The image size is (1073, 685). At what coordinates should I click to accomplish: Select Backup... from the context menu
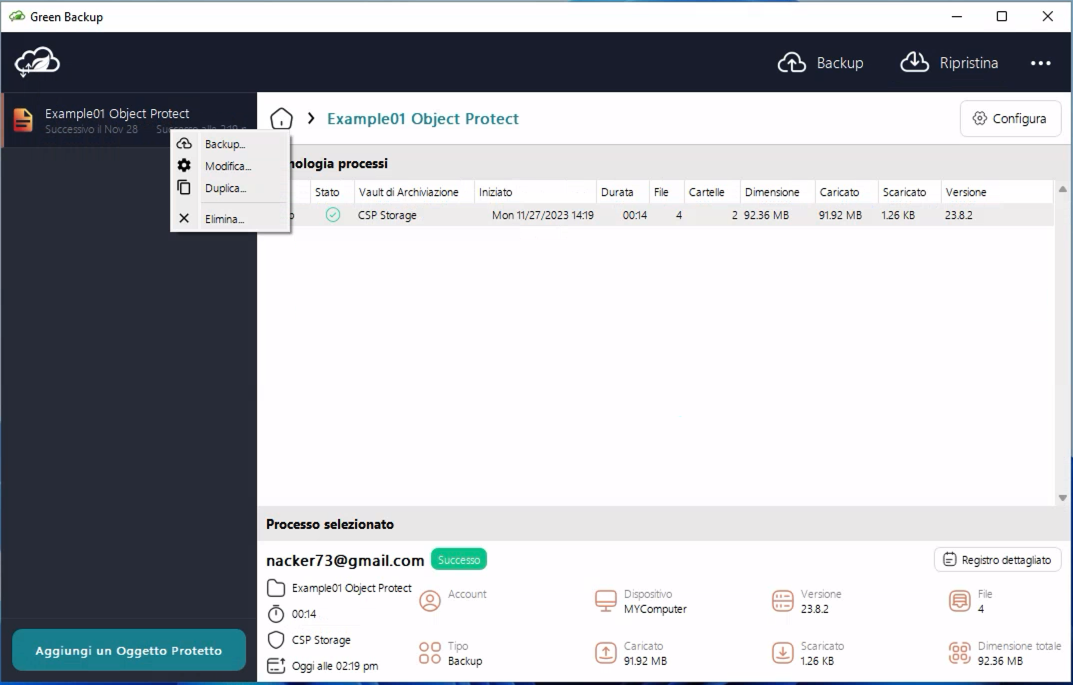point(225,144)
